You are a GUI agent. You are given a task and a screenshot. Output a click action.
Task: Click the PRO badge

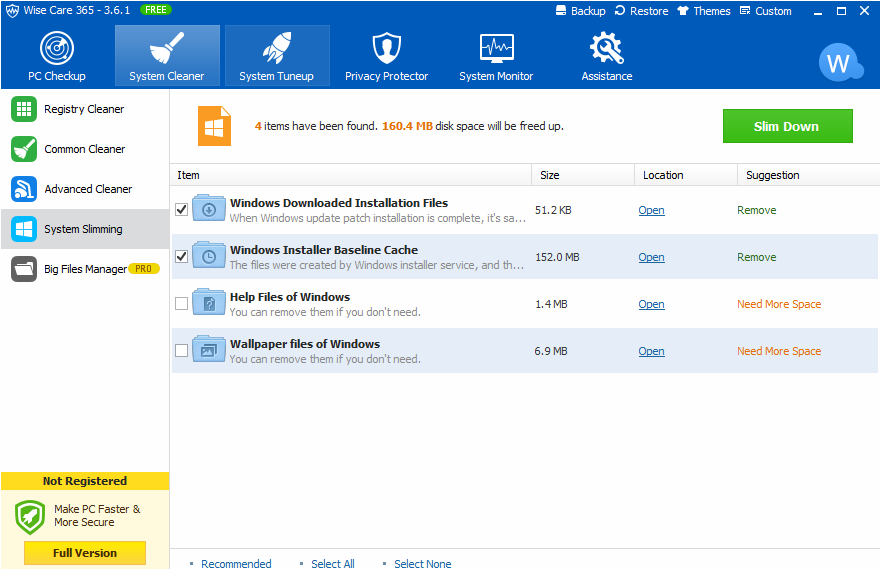(144, 269)
